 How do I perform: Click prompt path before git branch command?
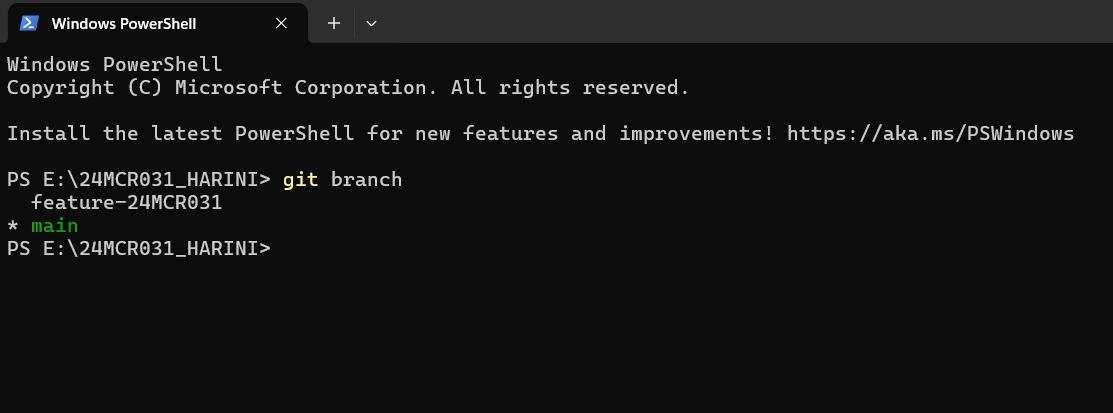138,180
